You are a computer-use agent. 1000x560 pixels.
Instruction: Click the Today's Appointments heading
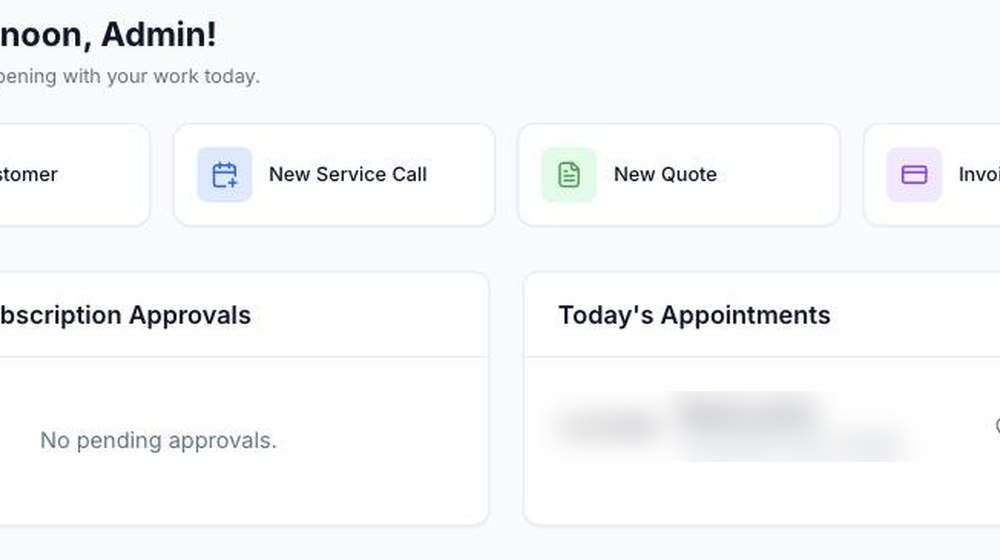[694, 315]
